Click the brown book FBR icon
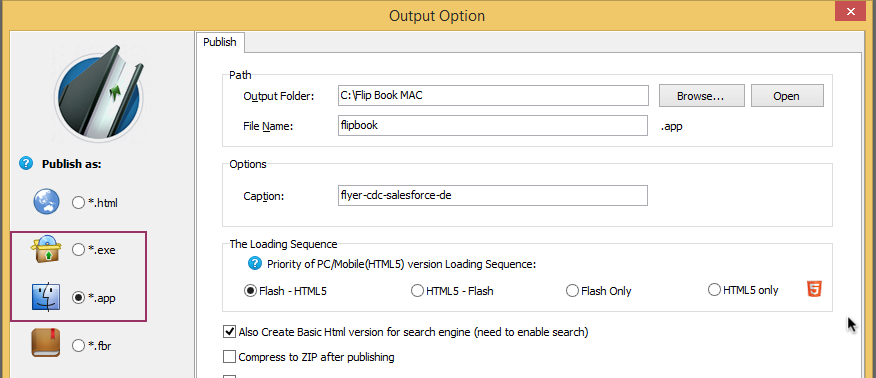876x378 pixels. pyautogui.click(x=46, y=345)
